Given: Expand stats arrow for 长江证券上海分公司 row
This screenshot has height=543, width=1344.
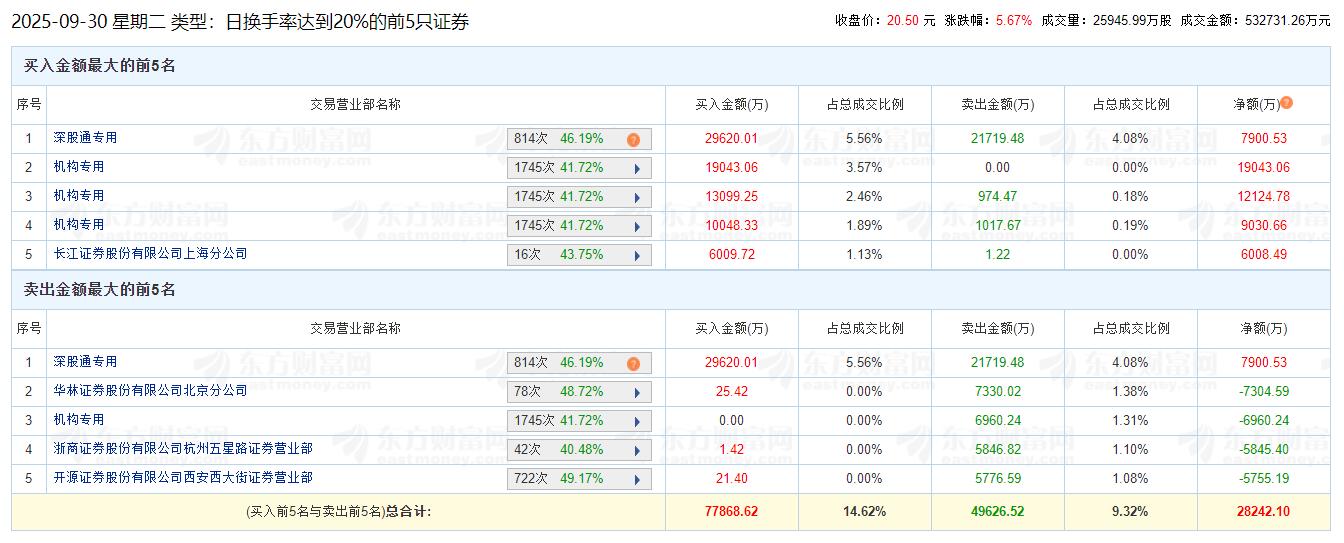Looking at the screenshot, I should (637, 256).
